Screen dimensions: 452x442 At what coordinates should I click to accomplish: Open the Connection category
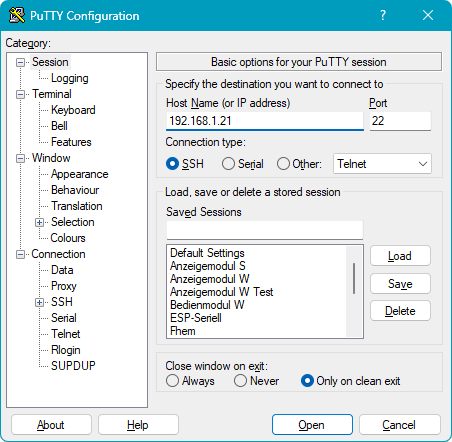click(x=58, y=254)
